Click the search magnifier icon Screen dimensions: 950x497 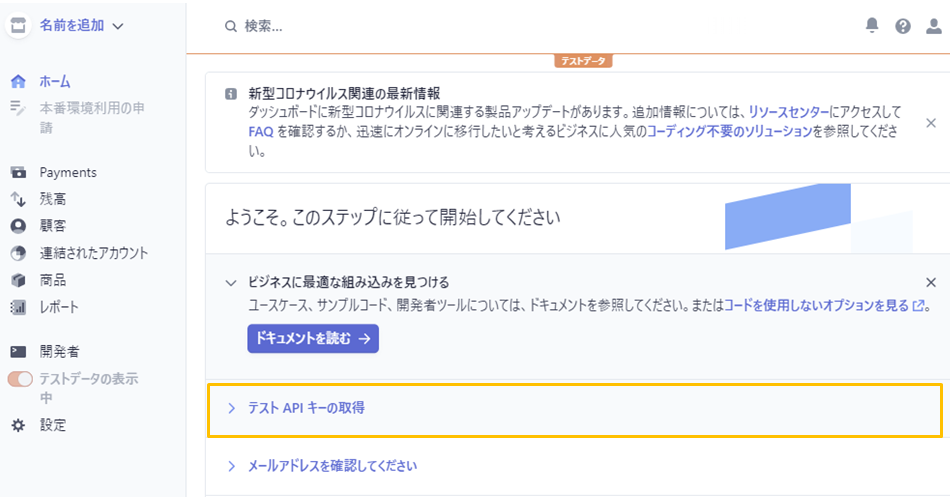(230, 27)
